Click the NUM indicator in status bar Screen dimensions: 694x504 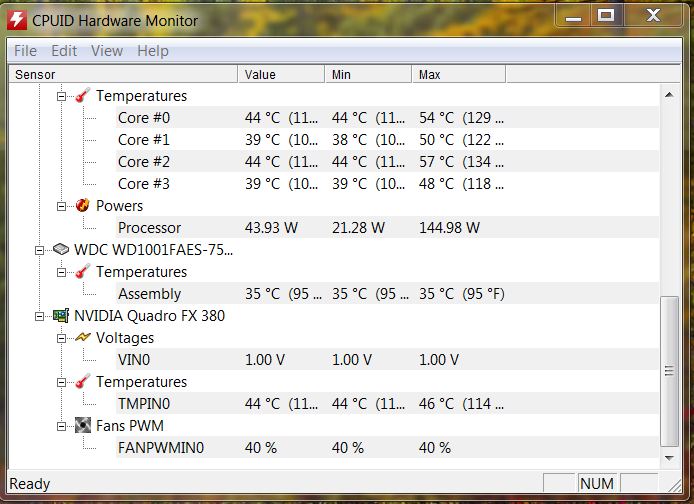(x=597, y=483)
